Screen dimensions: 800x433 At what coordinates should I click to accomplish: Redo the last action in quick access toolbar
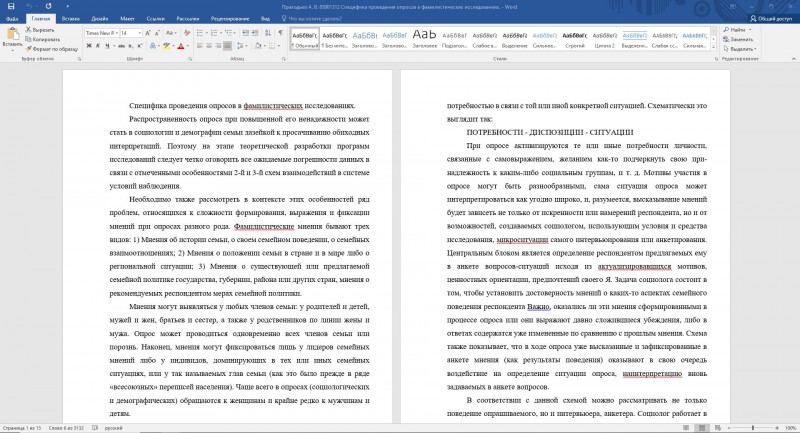(48, 7)
